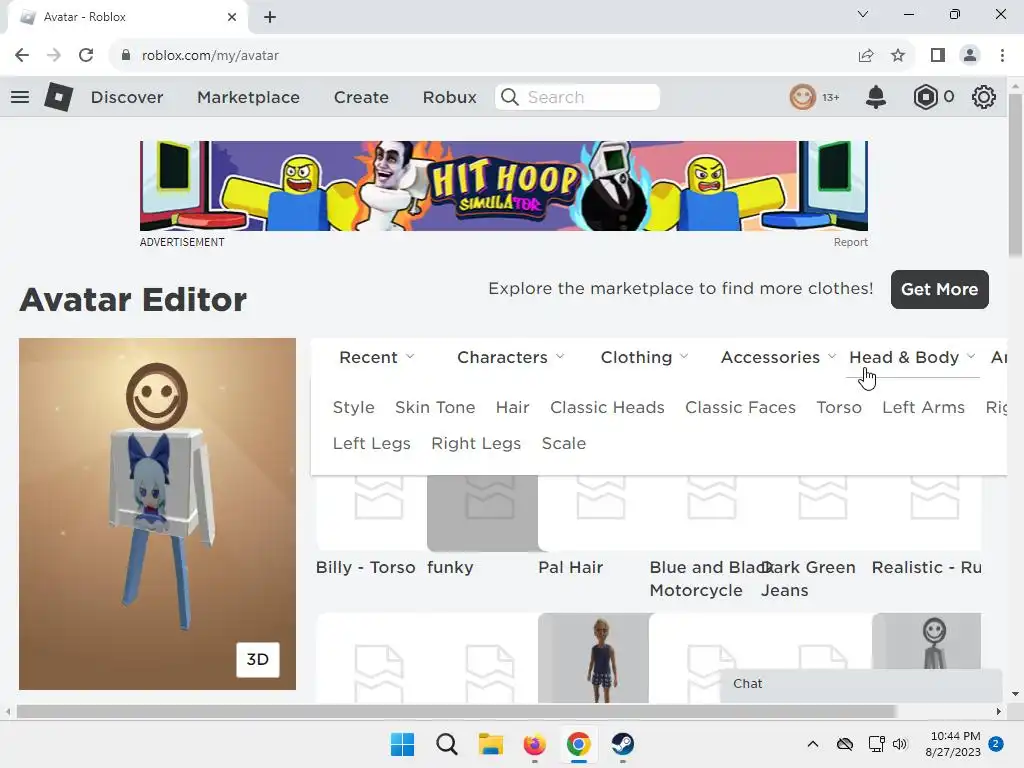
Task: Expand the Accessories dropdown
Action: coord(778,357)
